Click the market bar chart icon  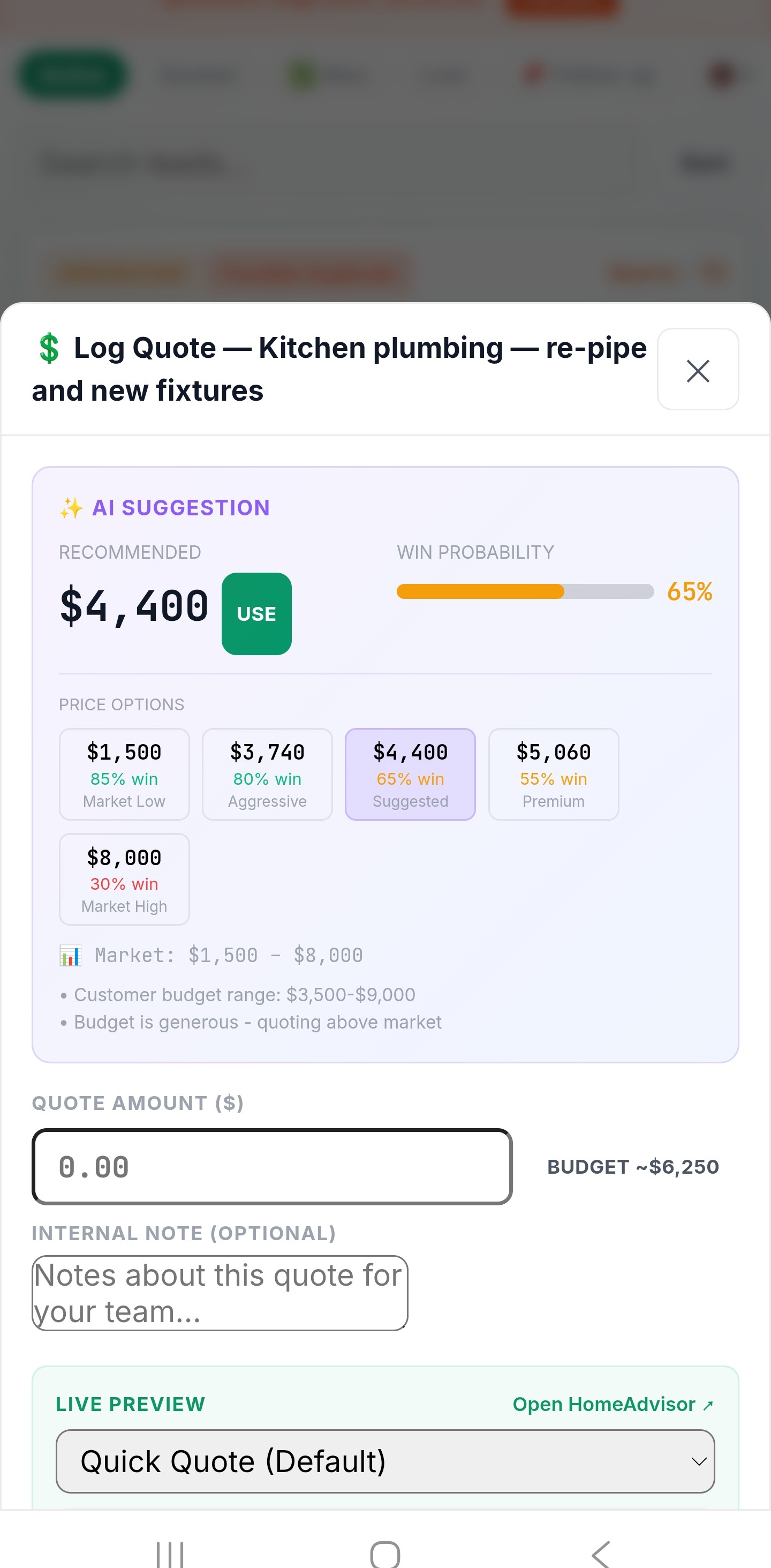pyautogui.click(x=71, y=955)
